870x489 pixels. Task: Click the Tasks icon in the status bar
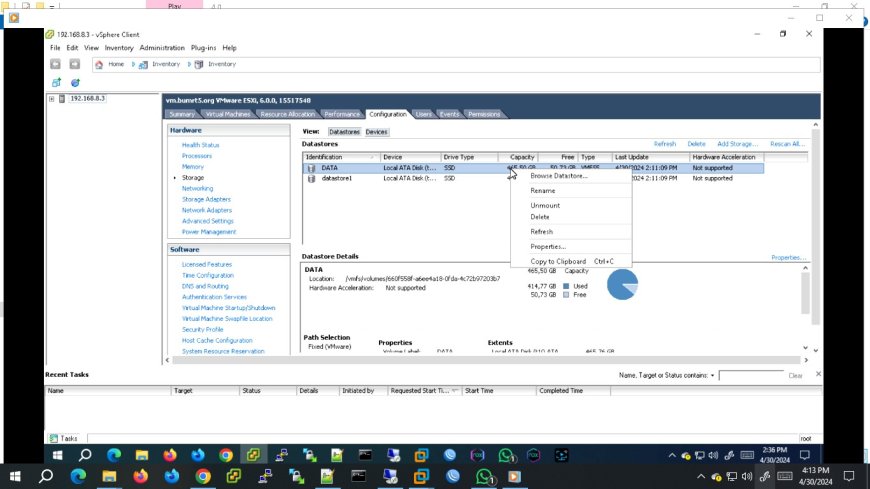pos(54,438)
